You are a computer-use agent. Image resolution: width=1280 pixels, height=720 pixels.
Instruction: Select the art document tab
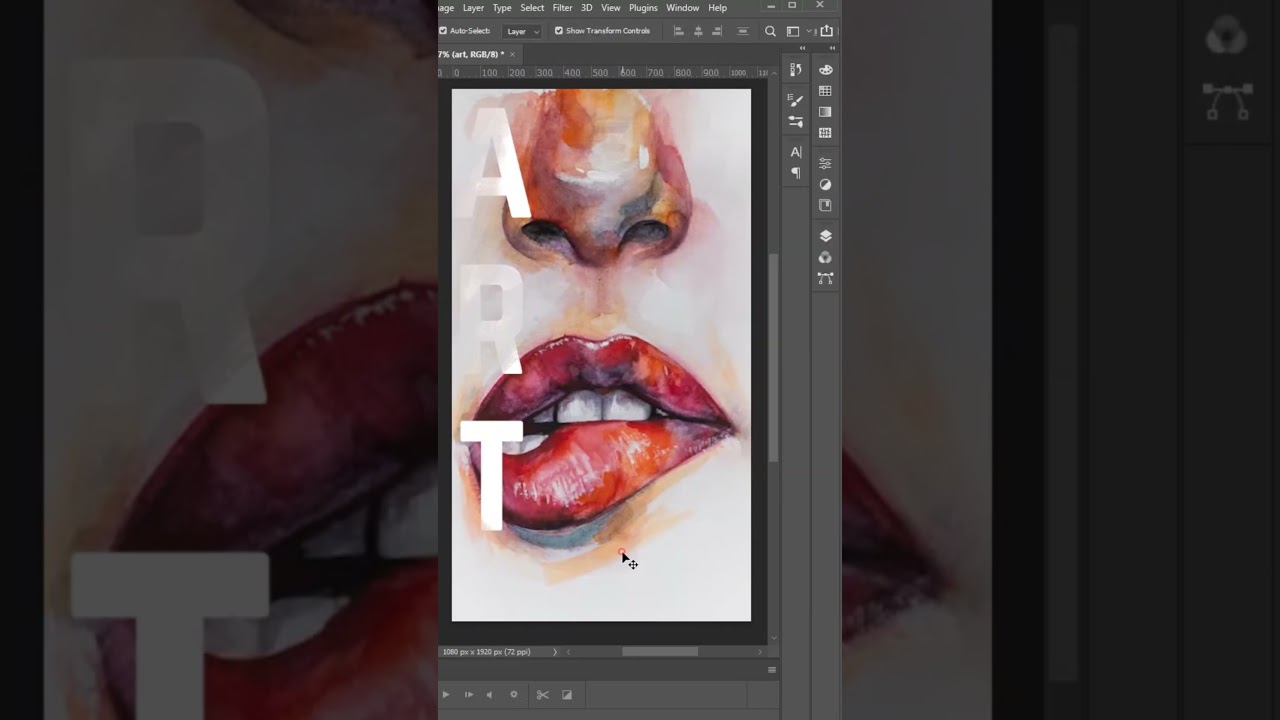point(472,54)
